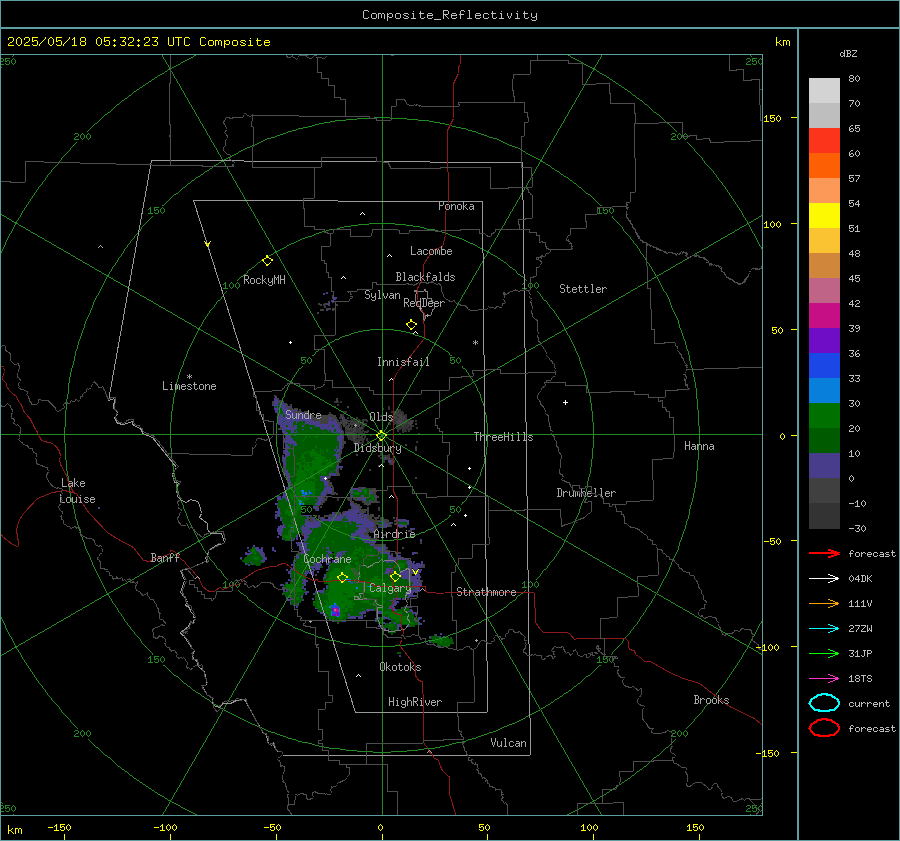Image resolution: width=900 pixels, height=841 pixels.
Task: Click the small green echo patch west of Cochrane
Action: [254, 556]
